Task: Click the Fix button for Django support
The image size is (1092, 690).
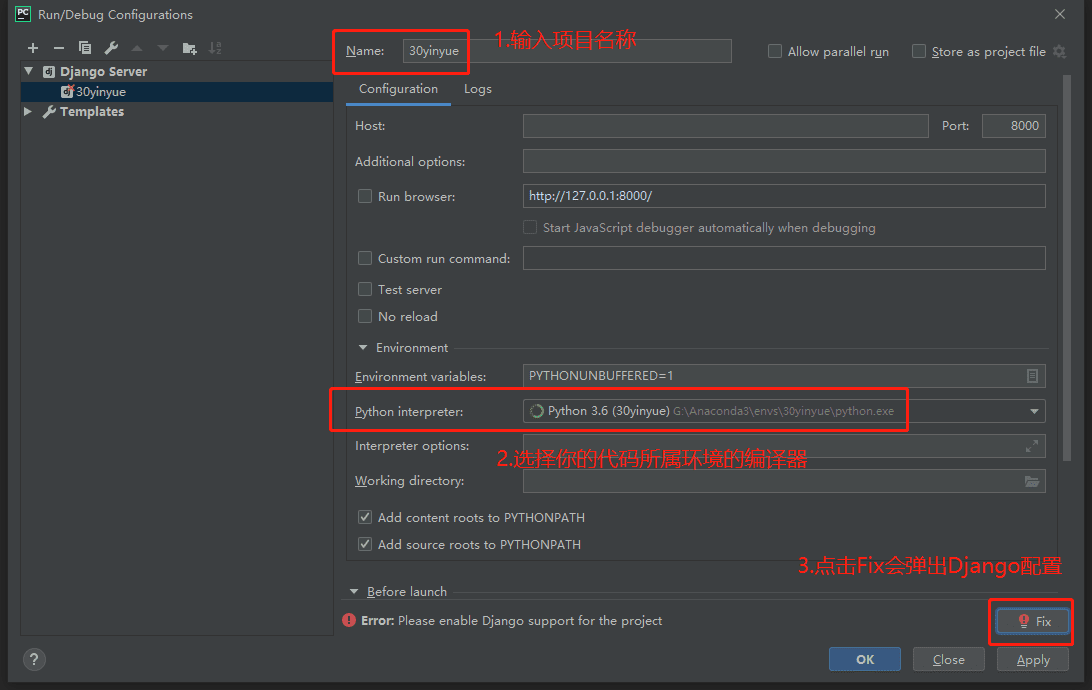Action: coord(1033,621)
